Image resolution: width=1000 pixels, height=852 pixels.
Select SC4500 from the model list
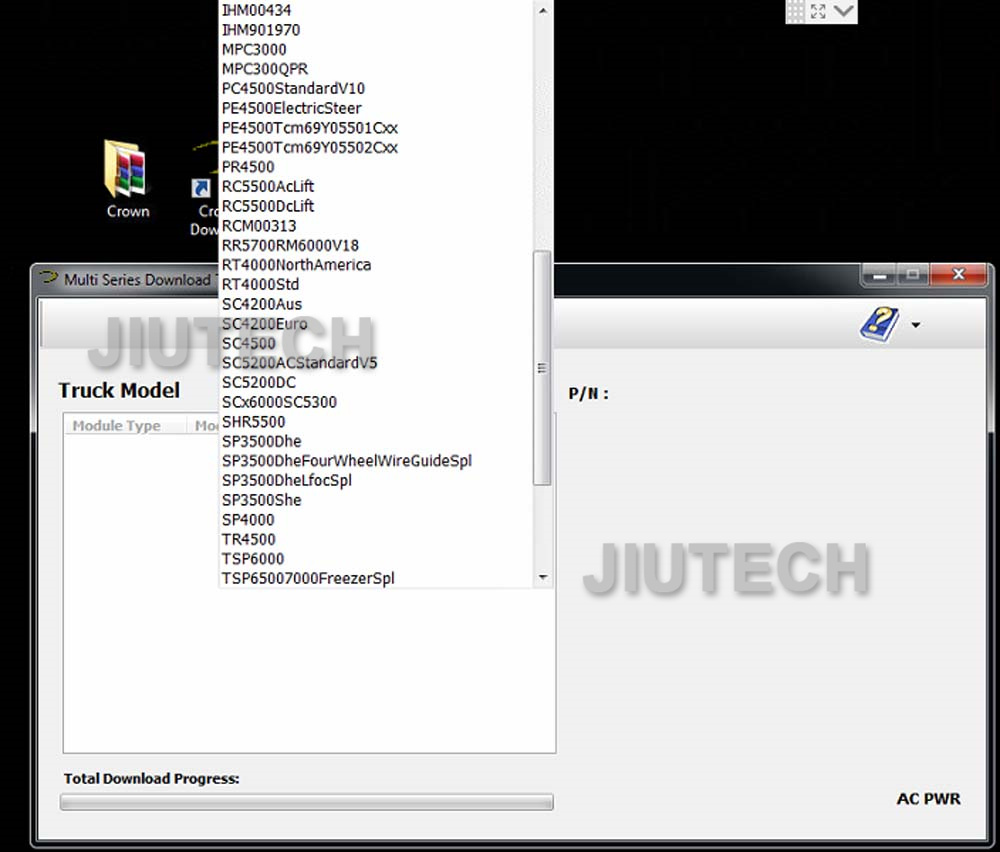point(249,343)
